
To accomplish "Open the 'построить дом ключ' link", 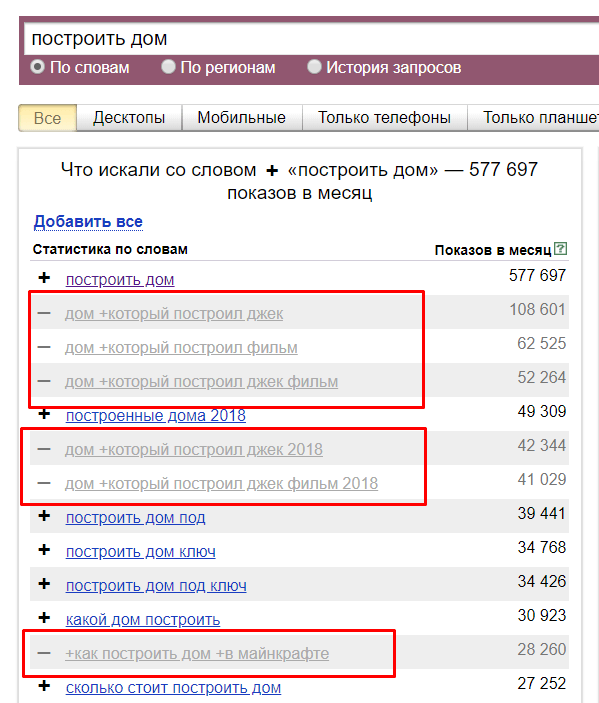I will (x=141, y=552).
